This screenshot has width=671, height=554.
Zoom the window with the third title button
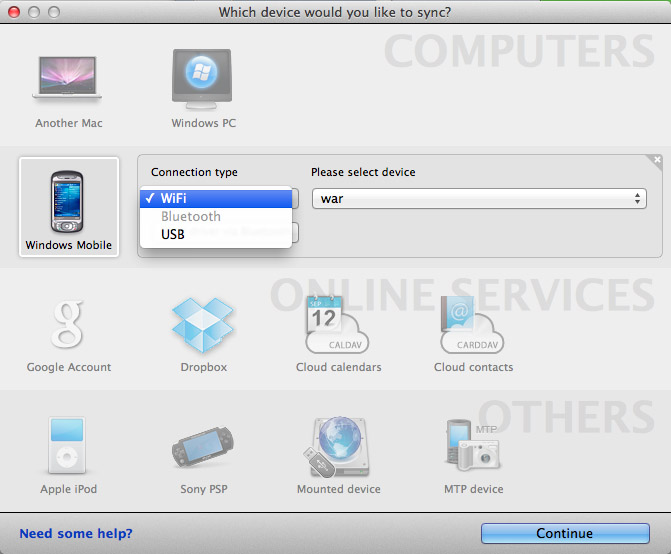(54, 12)
